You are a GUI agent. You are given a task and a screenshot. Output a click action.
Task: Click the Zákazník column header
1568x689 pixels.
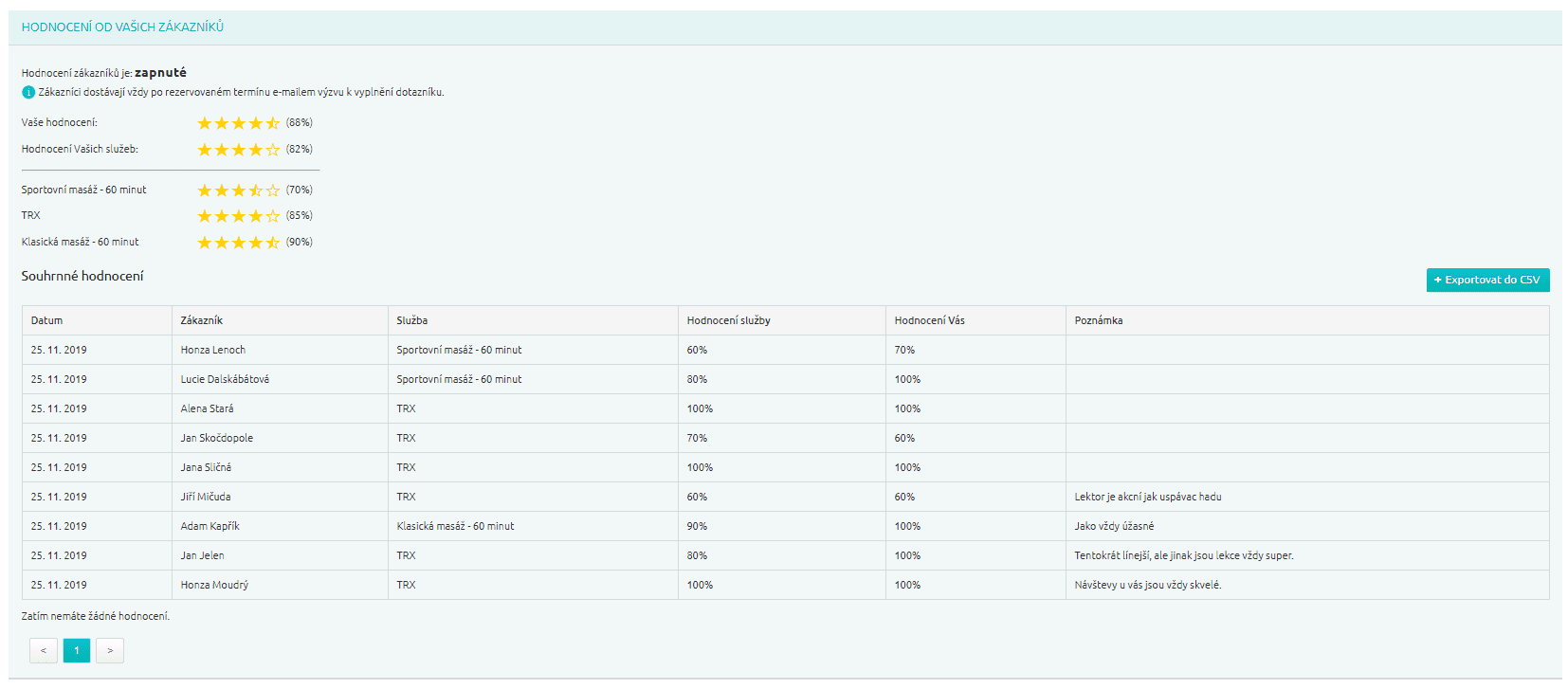pos(202,320)
